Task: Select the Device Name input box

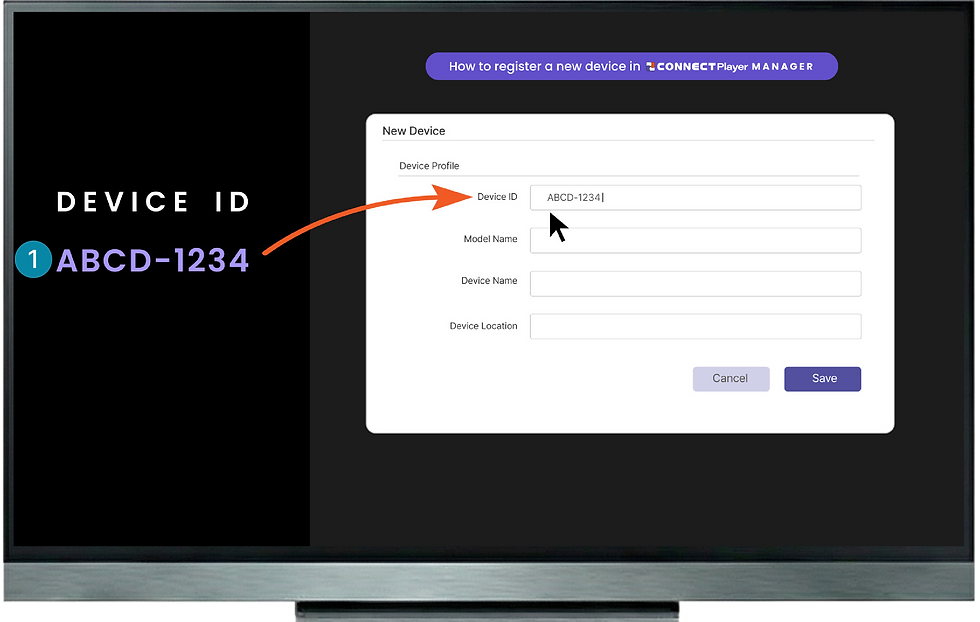Action: tap(696, 284)
